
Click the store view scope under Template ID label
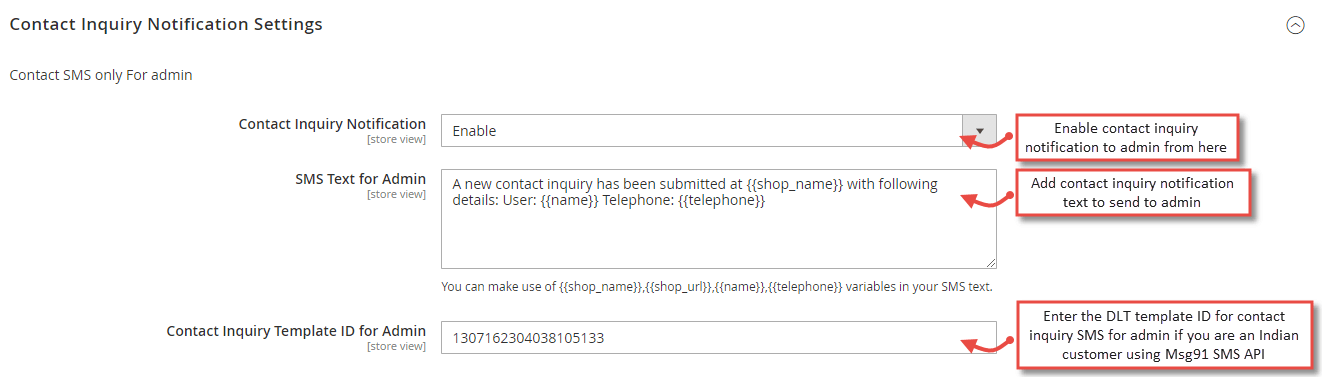396,346
